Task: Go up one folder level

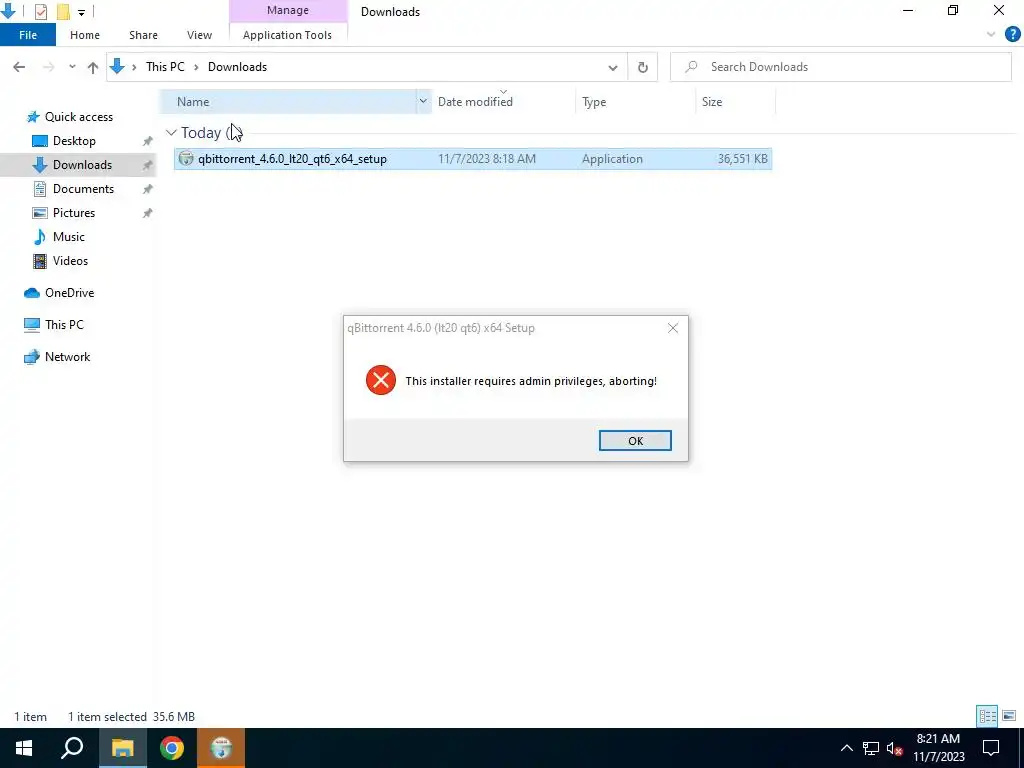Action: [x=93, y=67]
